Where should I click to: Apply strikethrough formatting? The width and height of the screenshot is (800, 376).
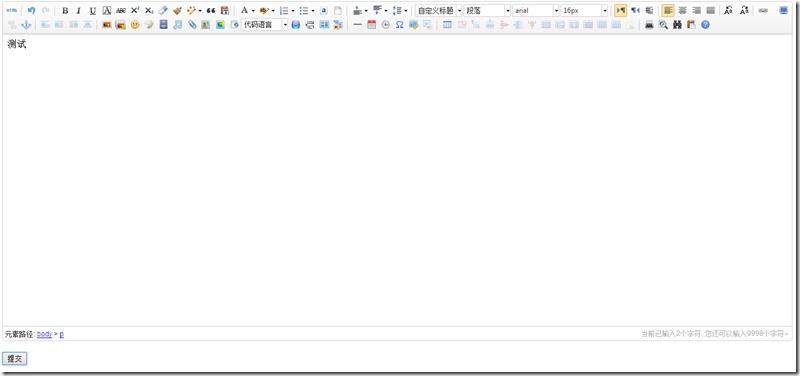(x=121, y=10)
